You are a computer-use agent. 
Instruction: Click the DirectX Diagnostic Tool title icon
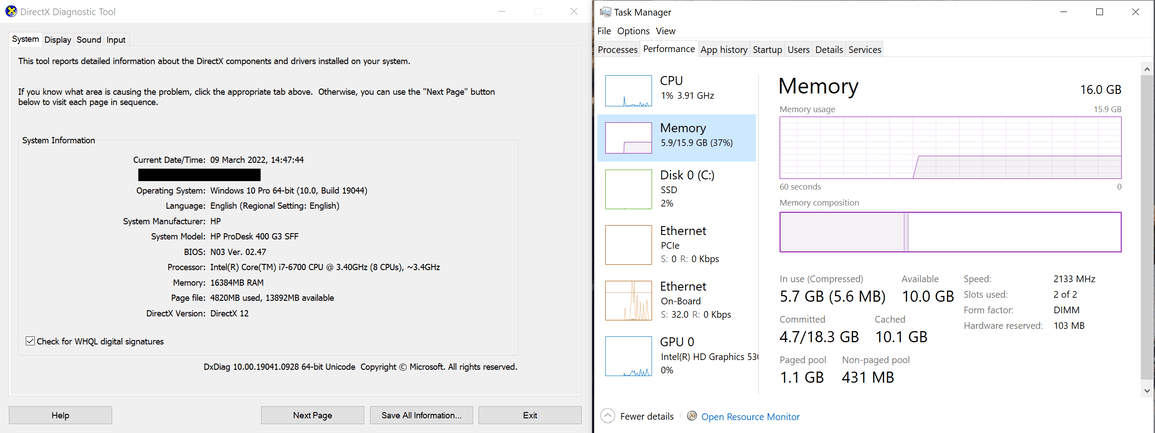[x=11, y=12]
